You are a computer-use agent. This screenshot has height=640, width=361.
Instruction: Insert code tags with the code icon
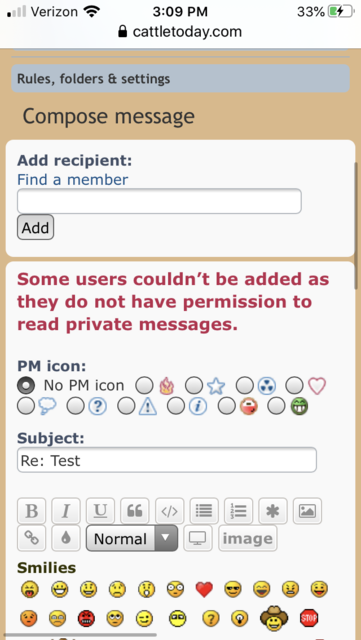169,511
